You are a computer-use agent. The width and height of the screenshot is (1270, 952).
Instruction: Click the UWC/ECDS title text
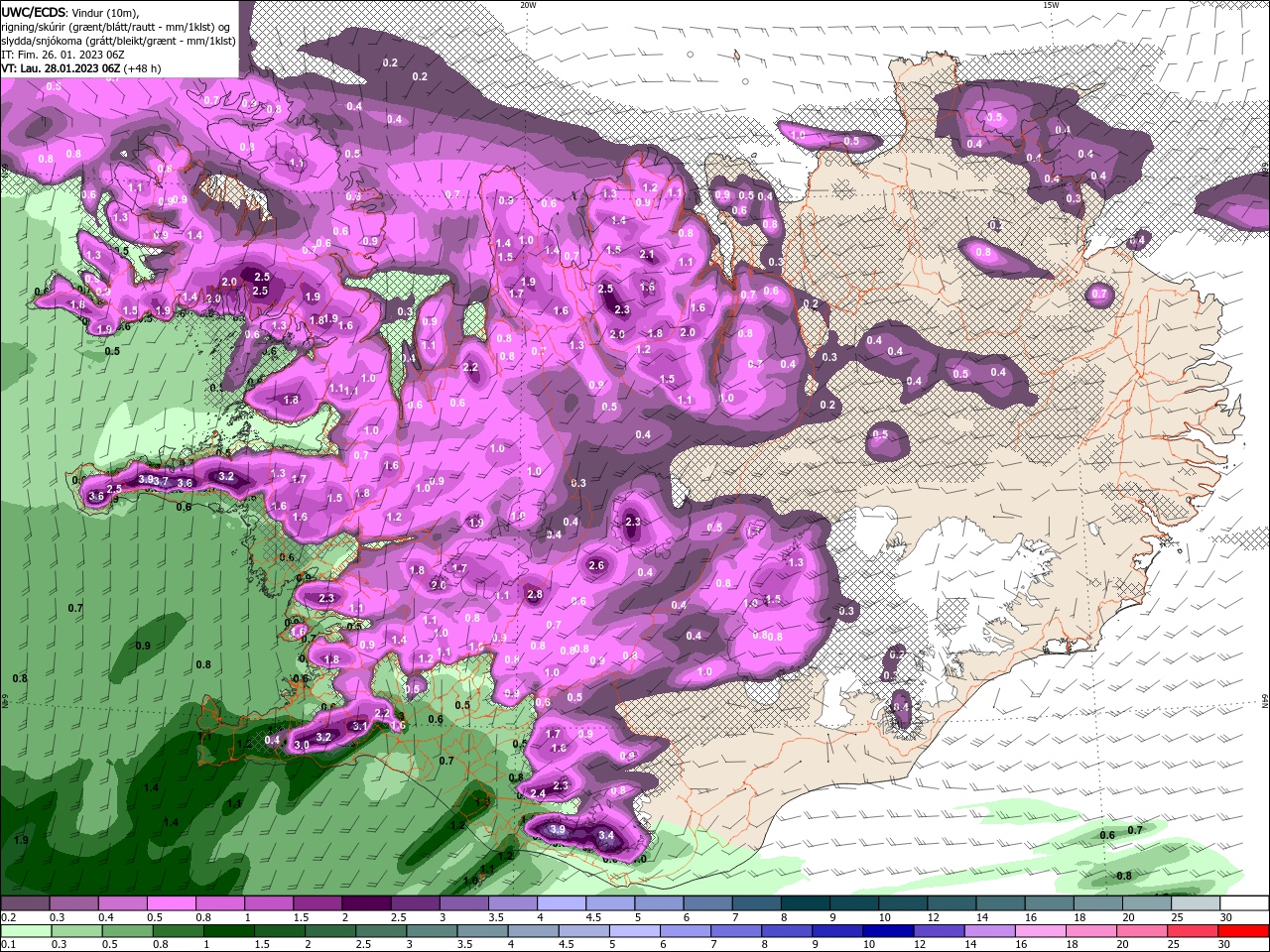tap(34, 12)
